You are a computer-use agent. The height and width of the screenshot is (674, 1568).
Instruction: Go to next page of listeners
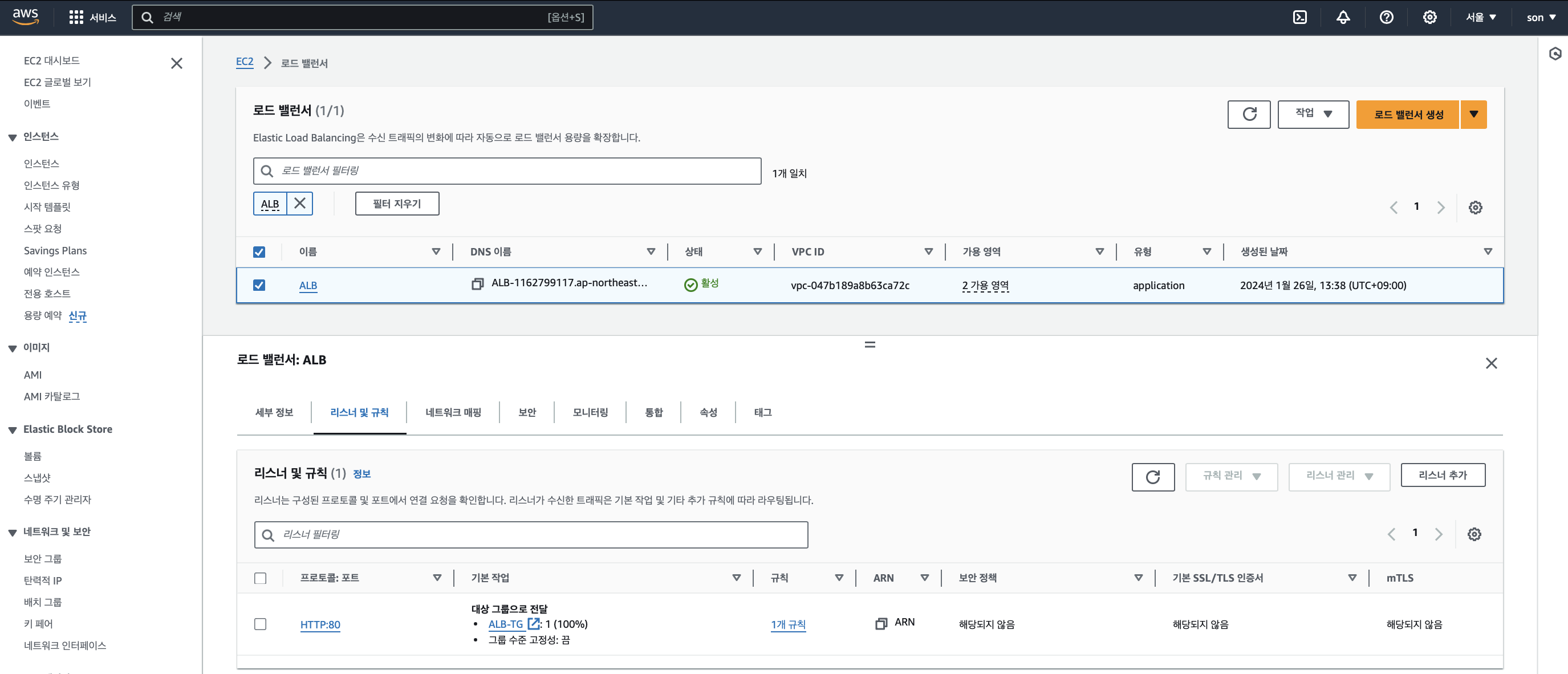(x=1439, y=534)
